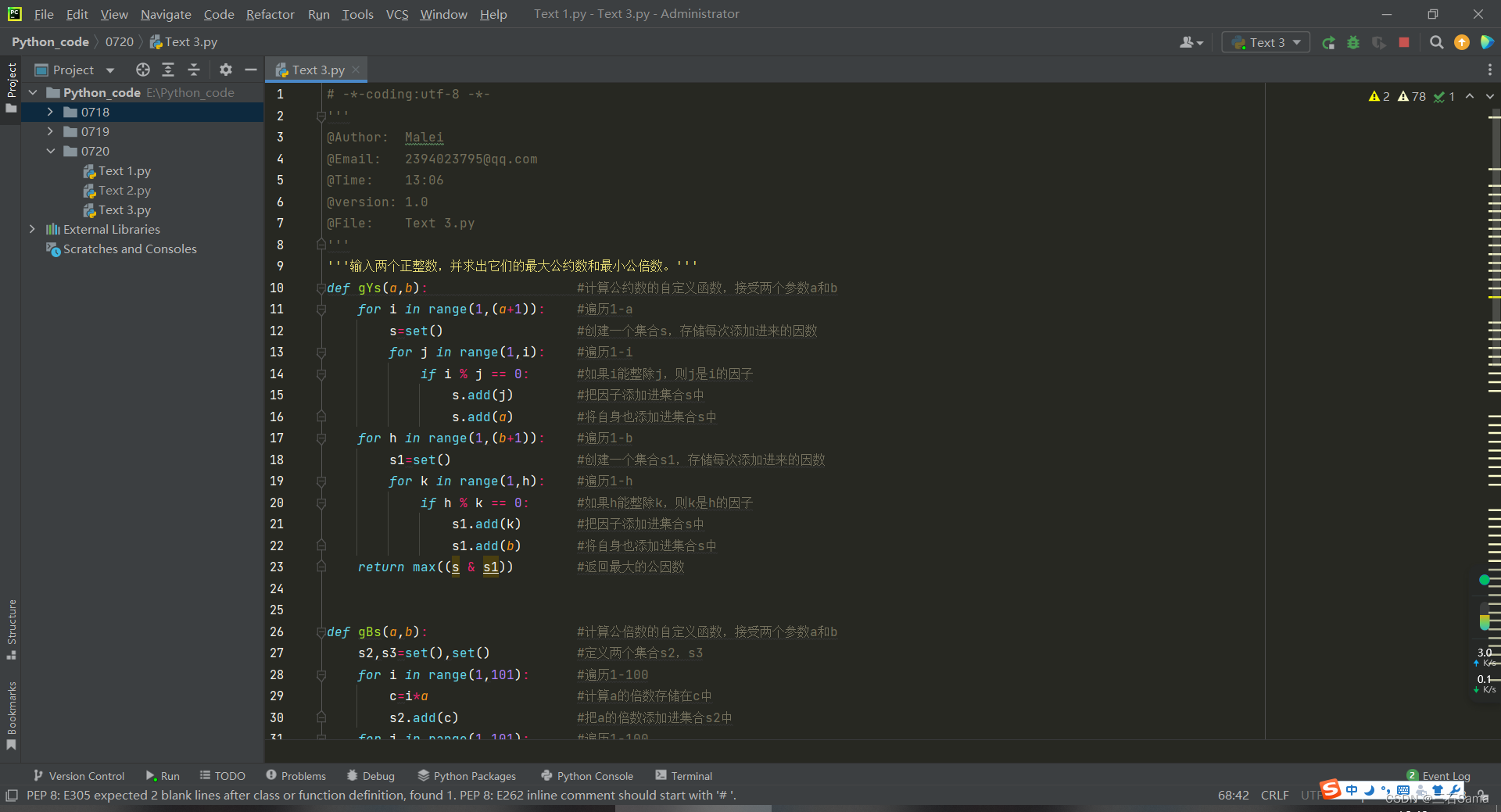The width and height of the screenshot is (1501, 812).
Task: Open Search Everywhere magnifier
Action: point(1436,42)
